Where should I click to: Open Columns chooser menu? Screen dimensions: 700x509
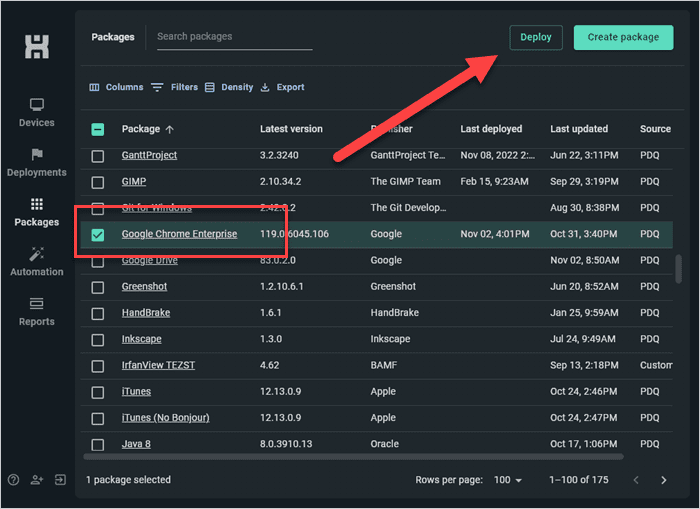(x=116, y=87)
